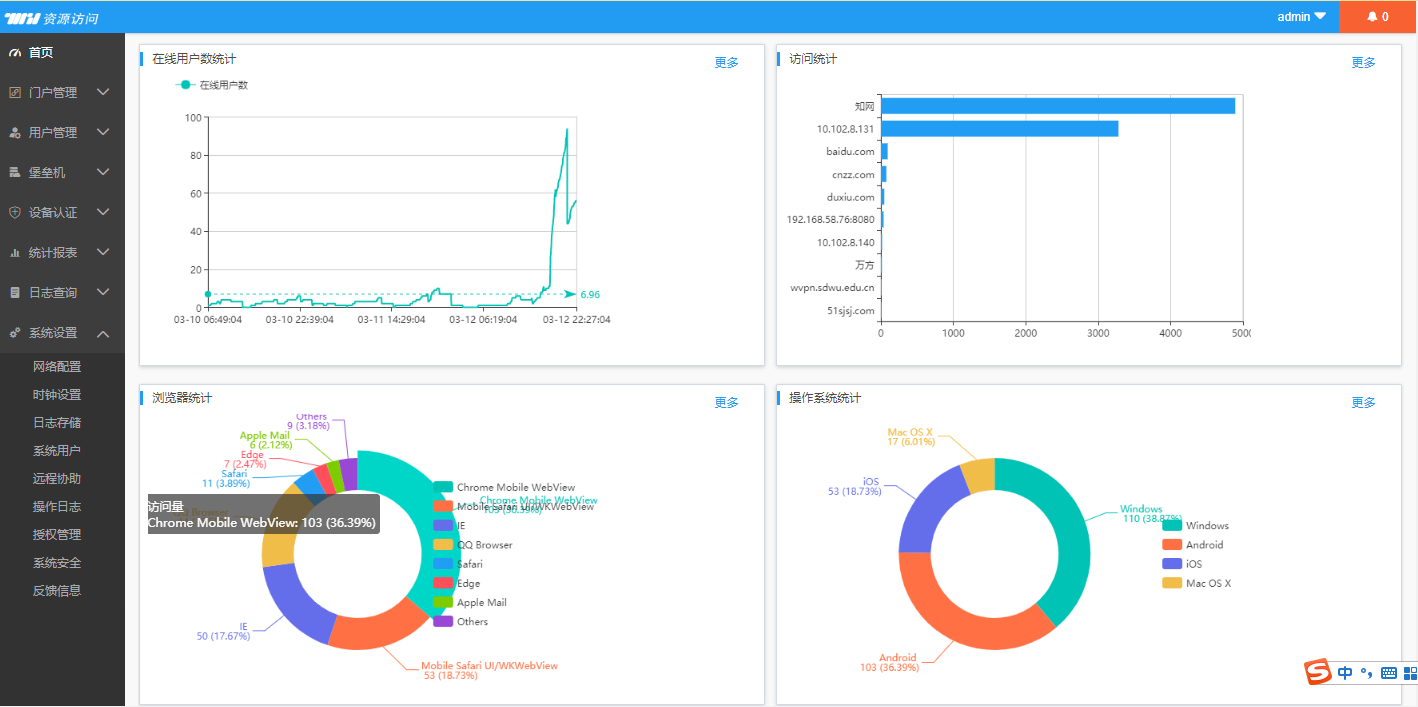Open the admin user dropdown
Screen dimensions: 1418x707
[1301, 17]
